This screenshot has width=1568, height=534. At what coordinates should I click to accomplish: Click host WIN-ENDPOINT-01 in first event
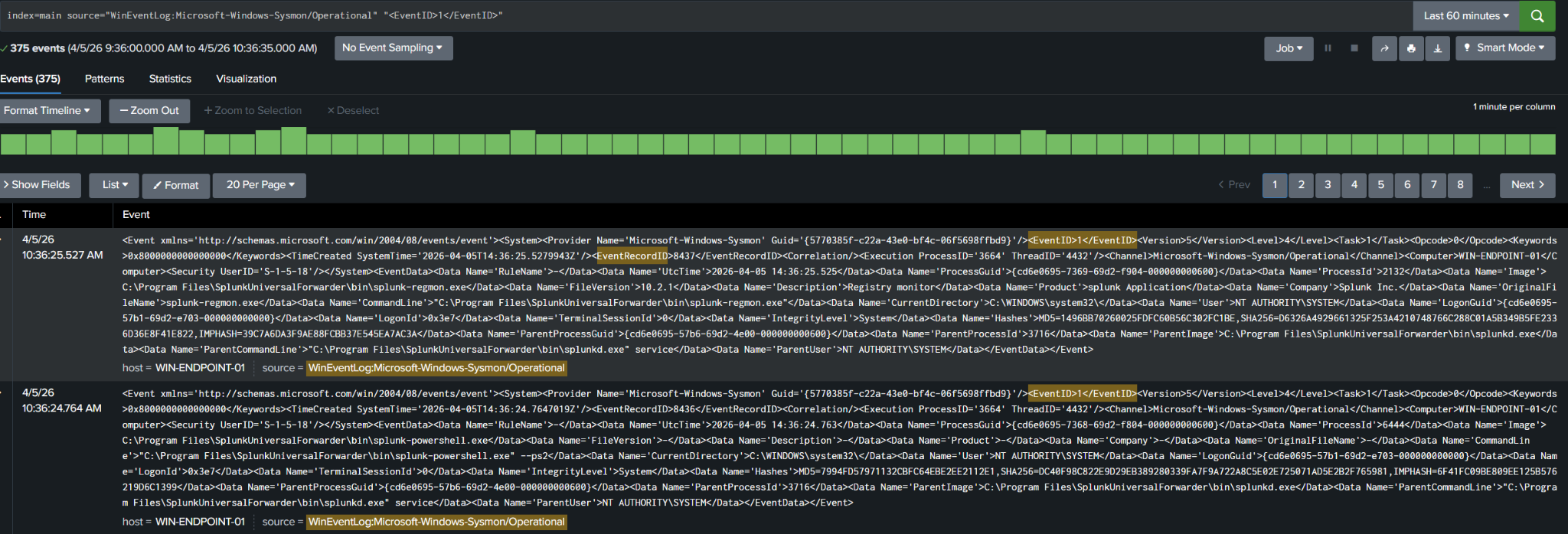(x=200, y=368)
